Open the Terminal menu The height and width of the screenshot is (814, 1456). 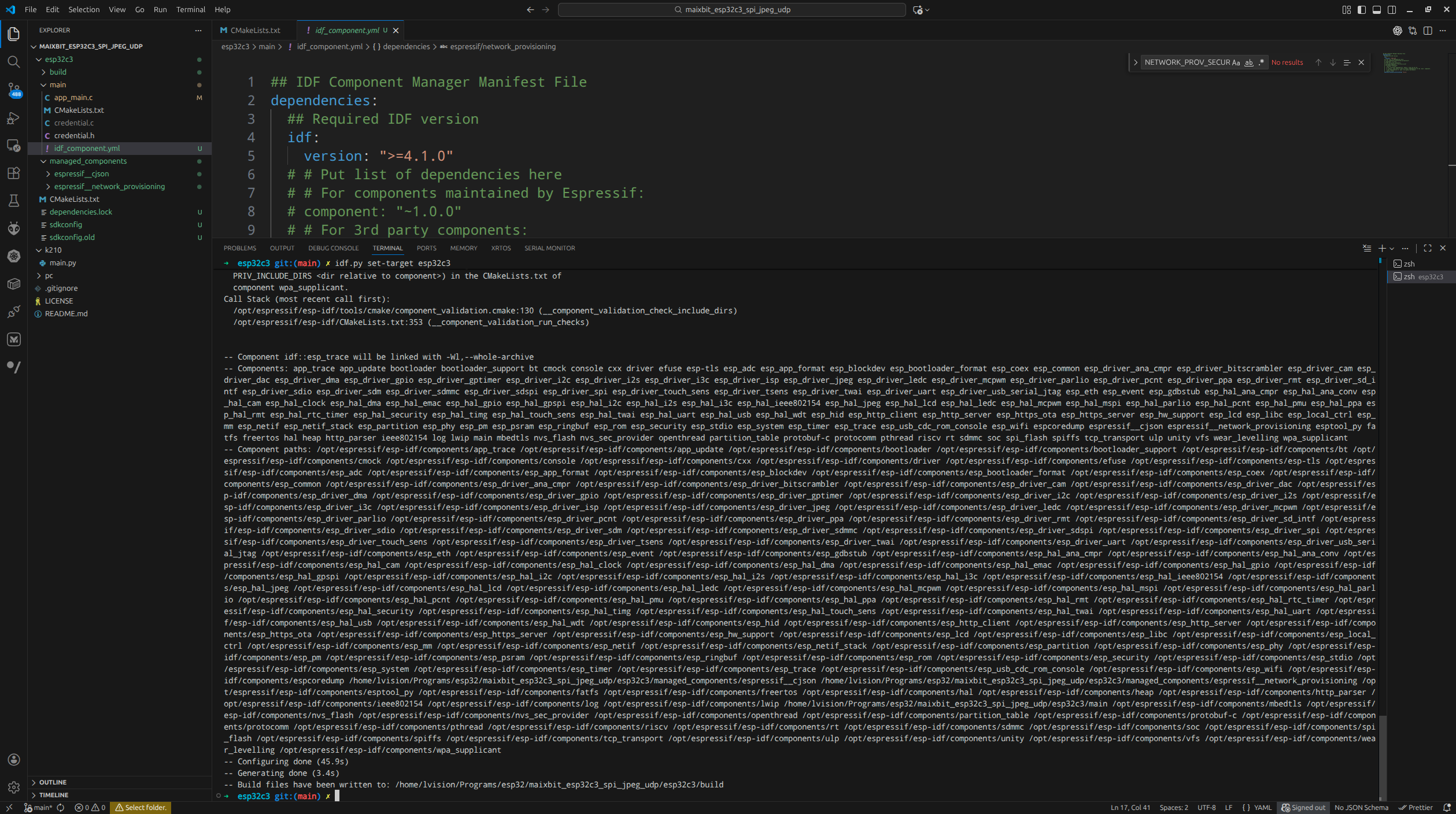click(190, 9)
